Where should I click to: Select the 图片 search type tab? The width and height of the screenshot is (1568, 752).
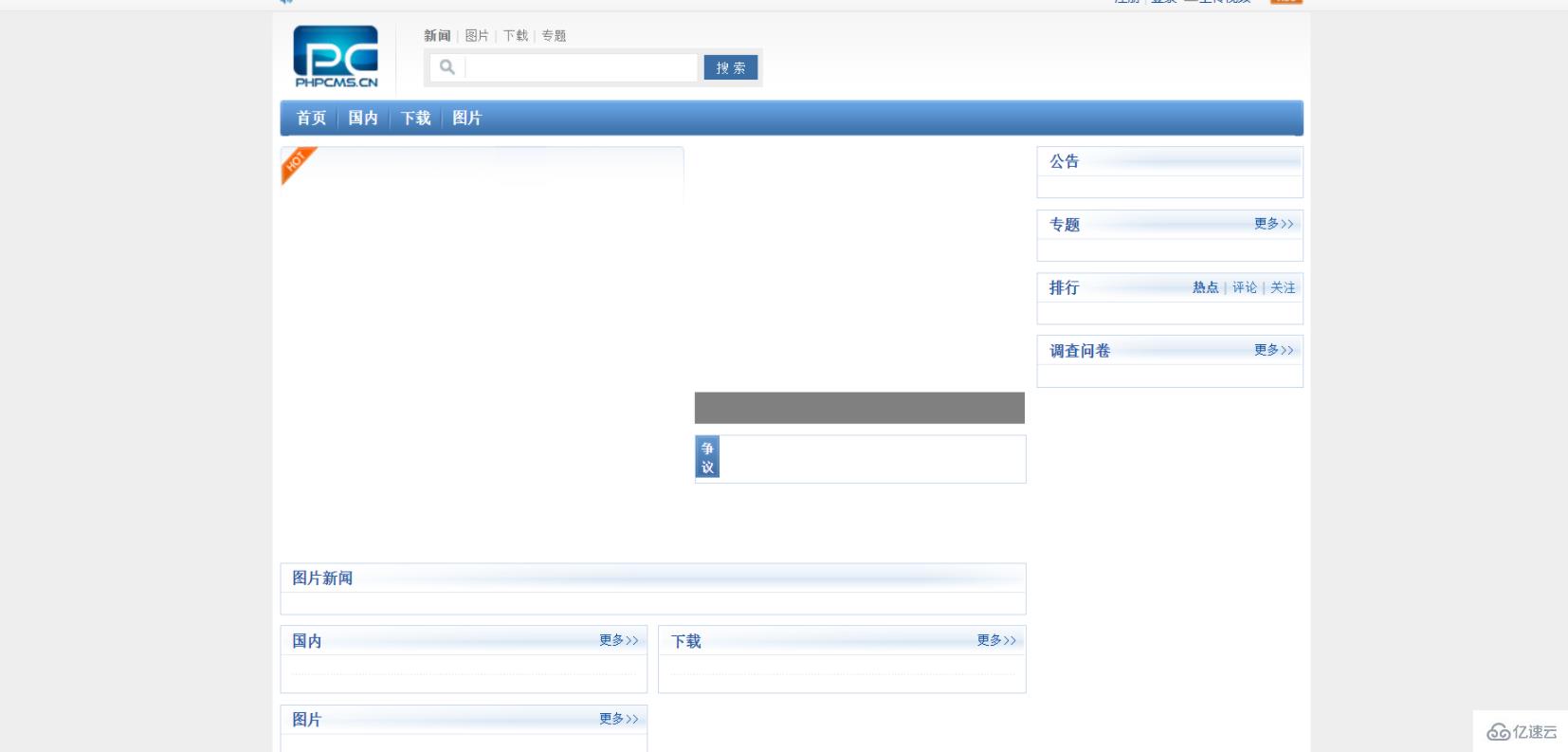(x=477, y=36)
